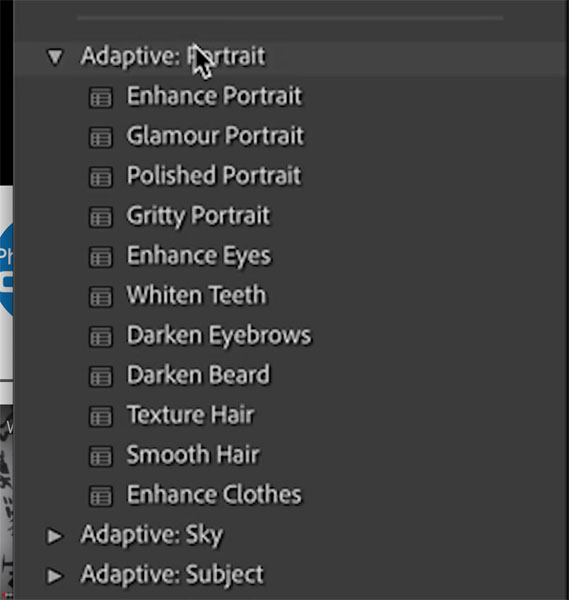Click the preset icon next to Whiten Teeth
Screen dimensions: 569x600
coord(101,297)
